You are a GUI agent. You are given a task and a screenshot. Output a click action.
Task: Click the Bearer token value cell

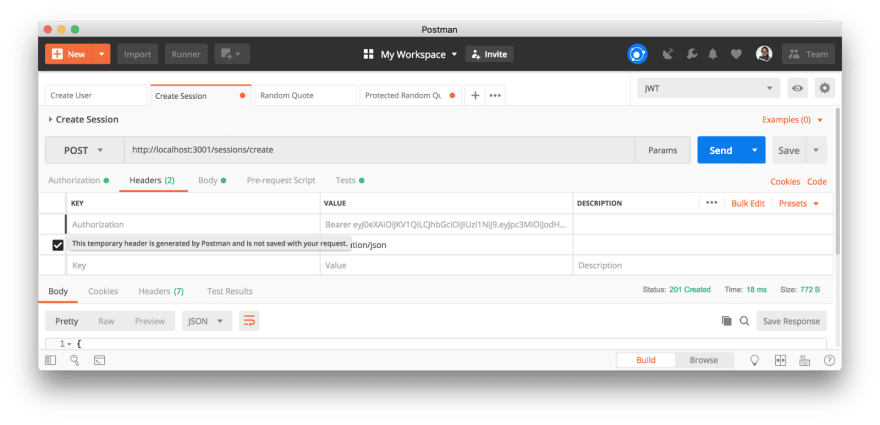(446, 225)
